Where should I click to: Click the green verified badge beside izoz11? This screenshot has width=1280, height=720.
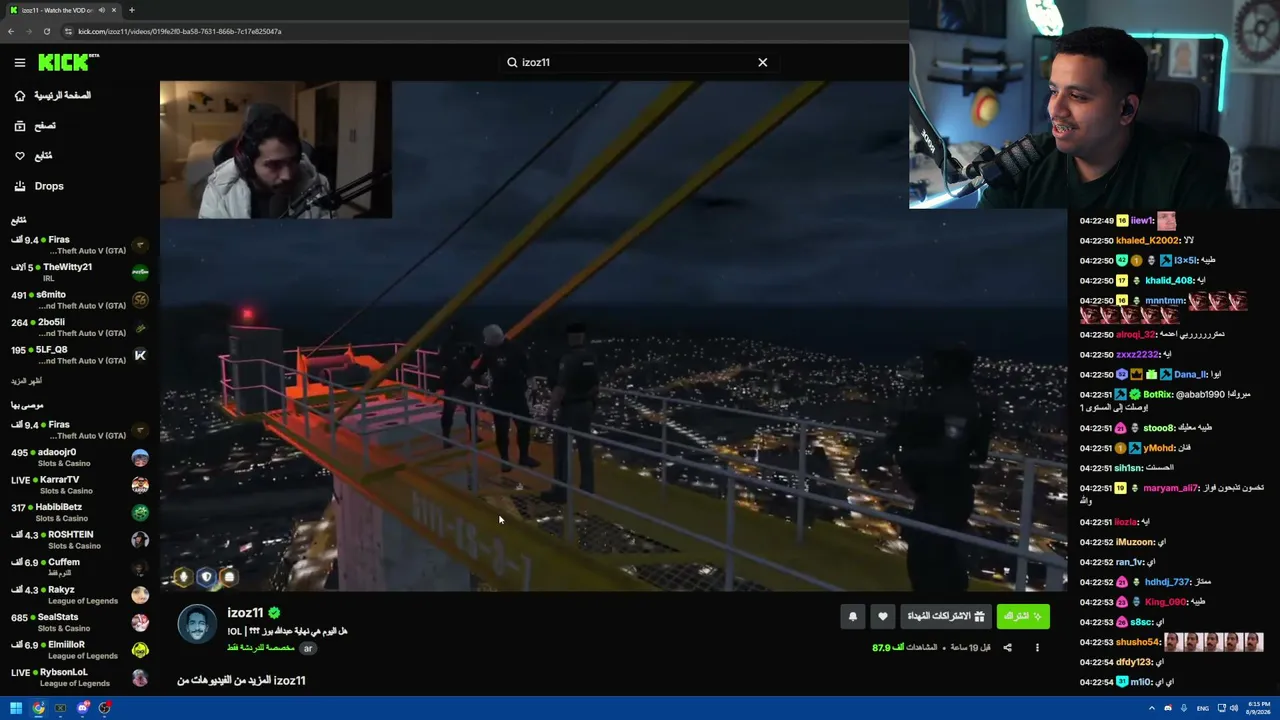pyautogui.click(x=274, y=613)
